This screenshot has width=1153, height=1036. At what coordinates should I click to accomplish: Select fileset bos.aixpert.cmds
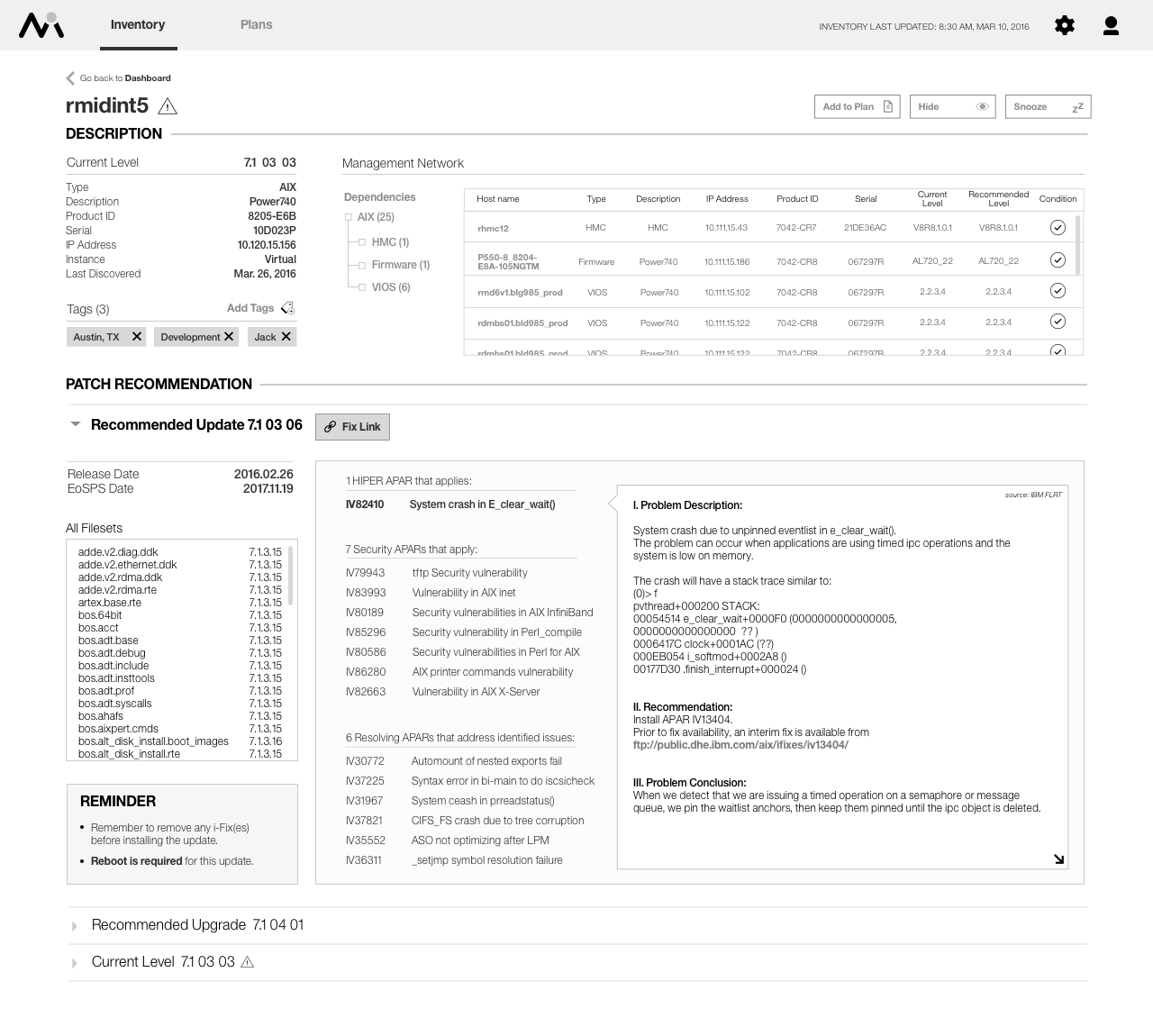click(180, 729)
